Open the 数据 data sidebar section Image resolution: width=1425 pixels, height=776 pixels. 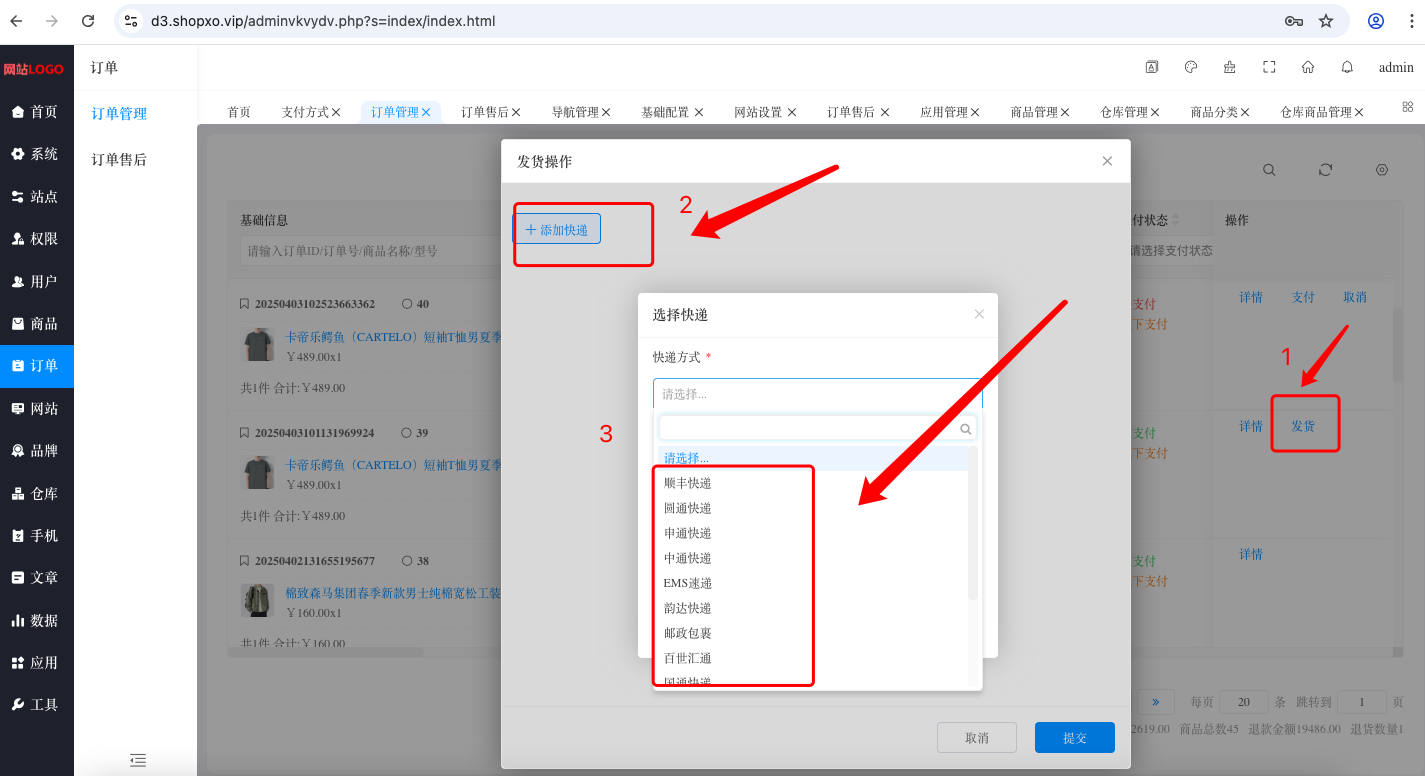point(36,621)
